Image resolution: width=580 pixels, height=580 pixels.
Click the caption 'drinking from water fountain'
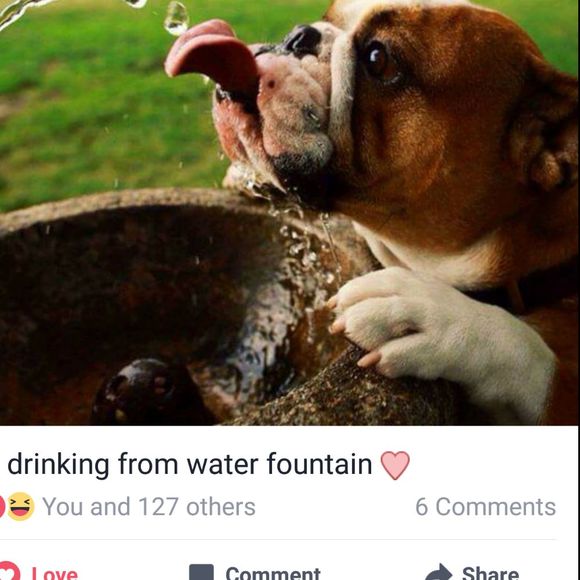coord(190,464)
